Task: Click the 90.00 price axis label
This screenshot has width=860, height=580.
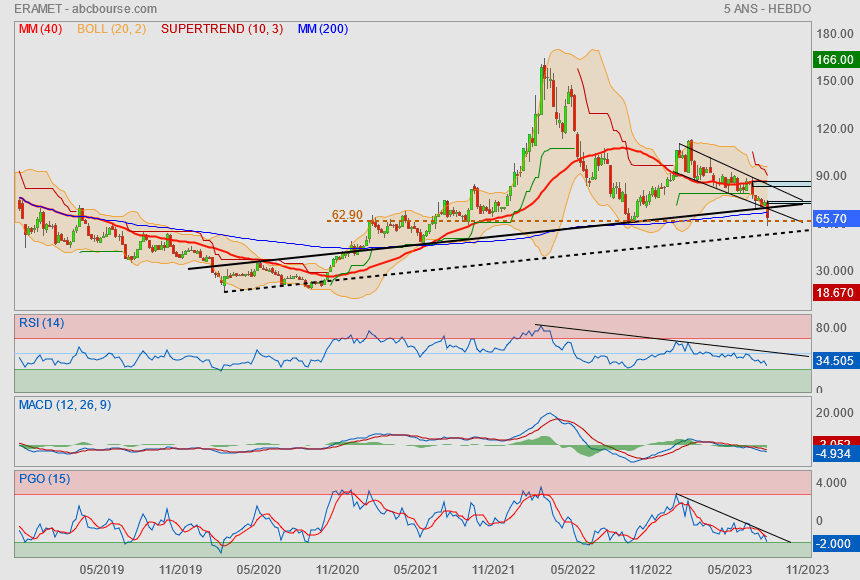Action: [831, 176]
